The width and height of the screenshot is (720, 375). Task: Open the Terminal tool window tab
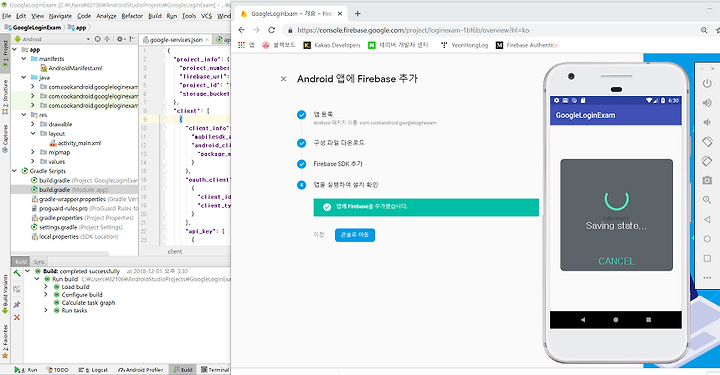(215, 369)
